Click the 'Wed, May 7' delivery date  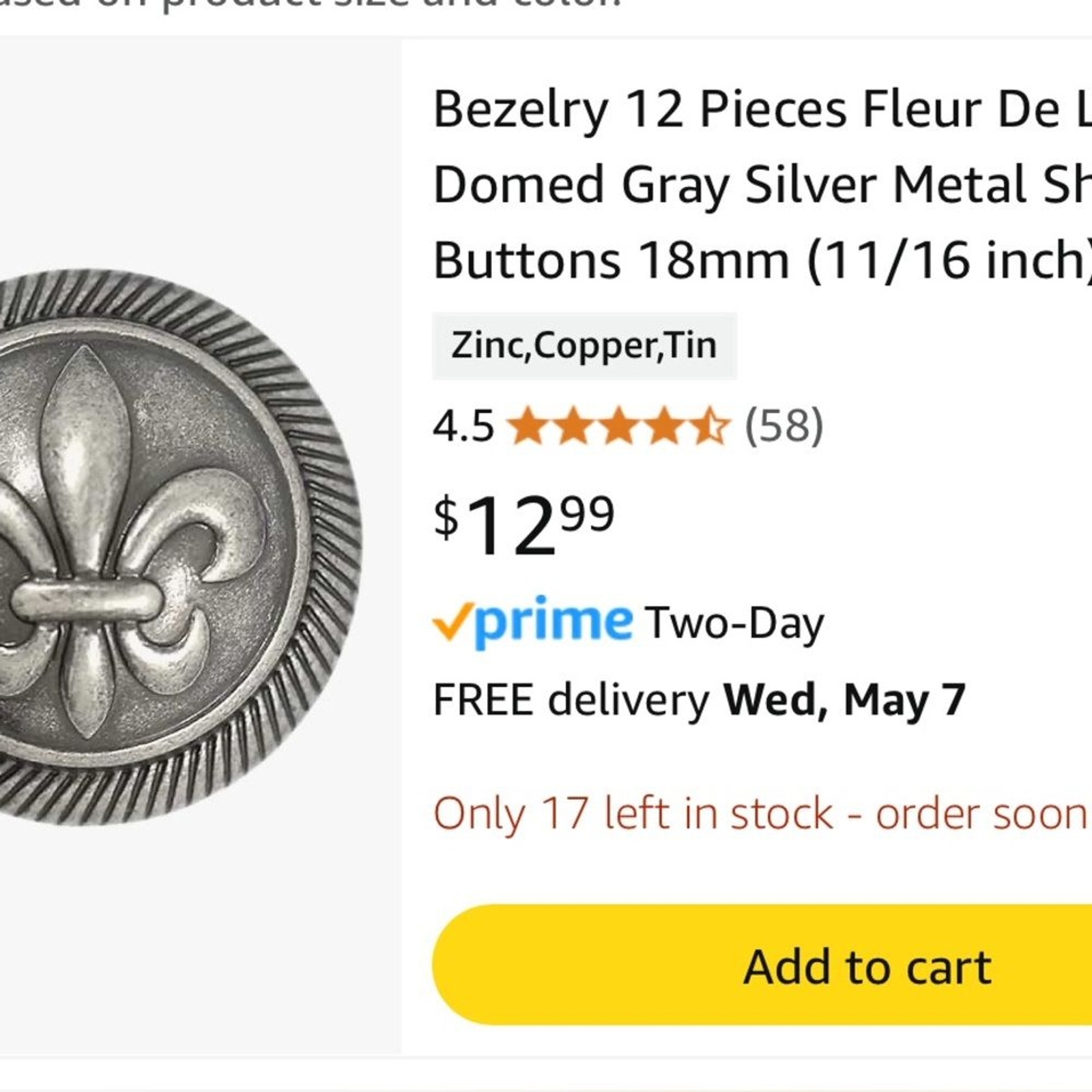(844, 700)
